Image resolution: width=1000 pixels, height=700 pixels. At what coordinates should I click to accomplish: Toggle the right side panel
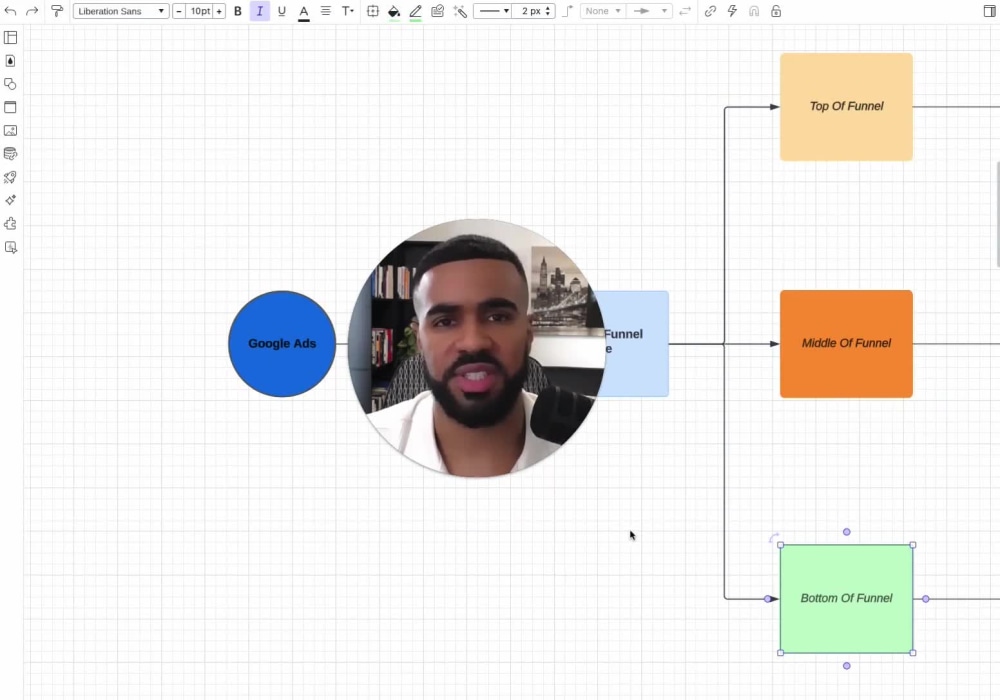pos(989,11)
